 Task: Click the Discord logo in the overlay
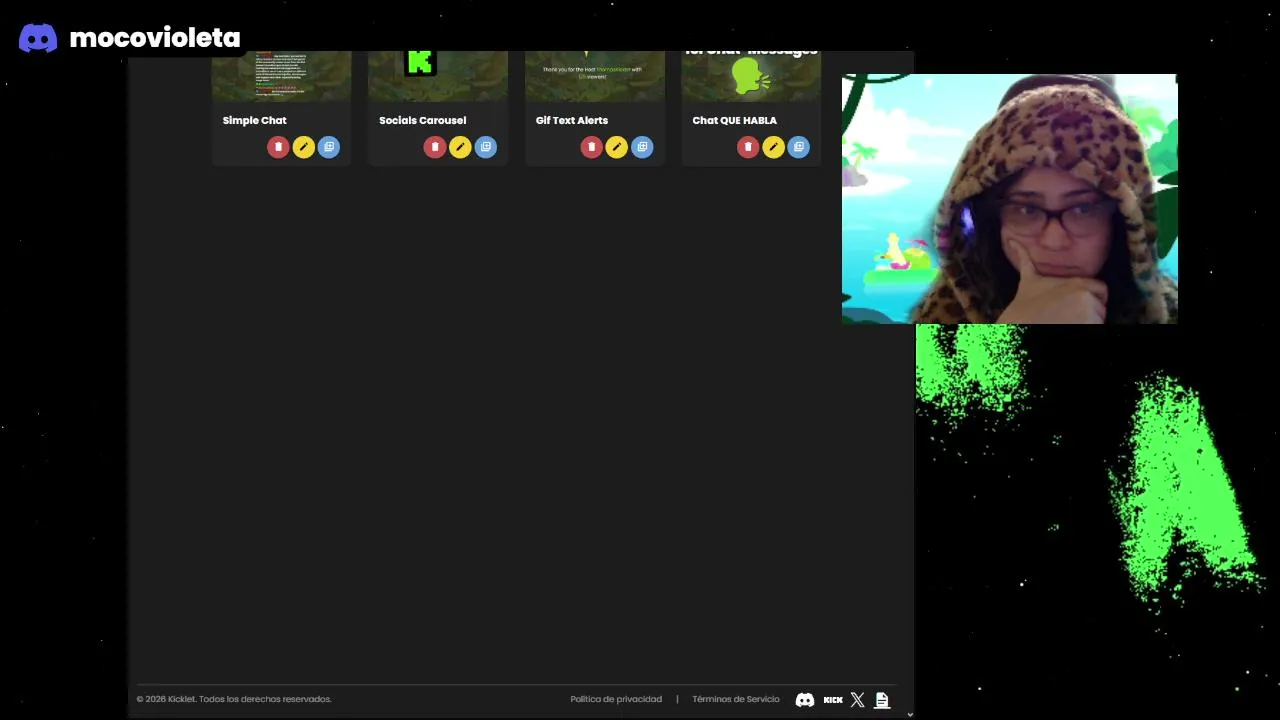[38, 38]
